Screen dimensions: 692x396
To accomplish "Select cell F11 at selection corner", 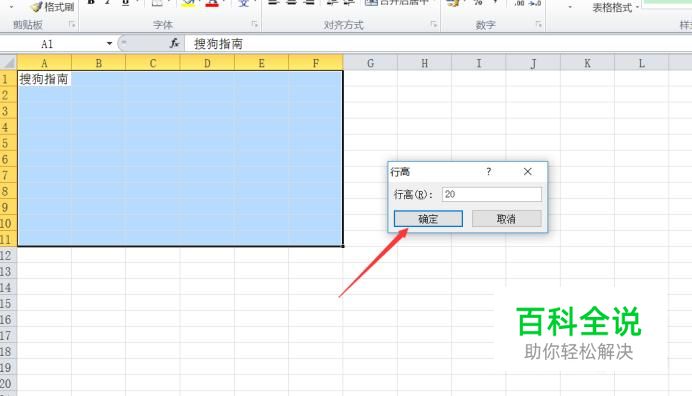I will coord(316,239).
